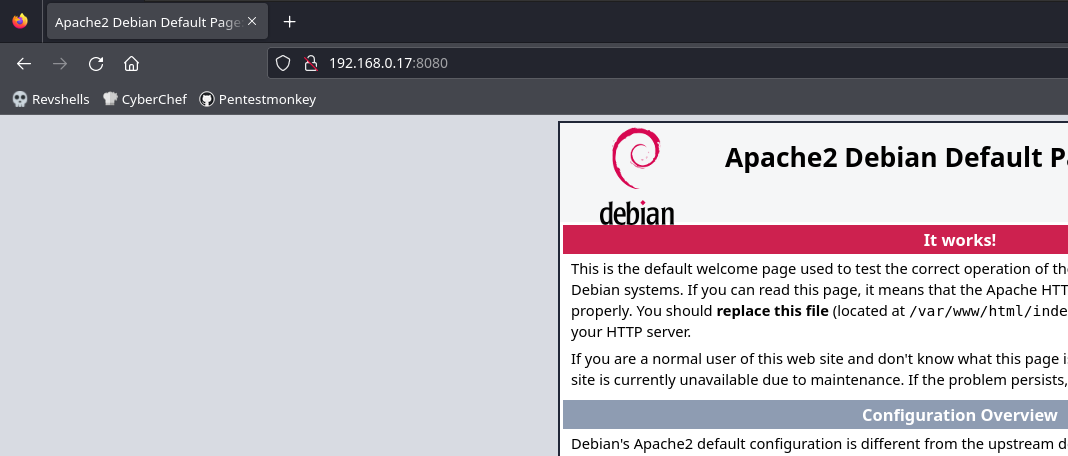Click the Apache2 Debian Default Page heading

[896, 157]
